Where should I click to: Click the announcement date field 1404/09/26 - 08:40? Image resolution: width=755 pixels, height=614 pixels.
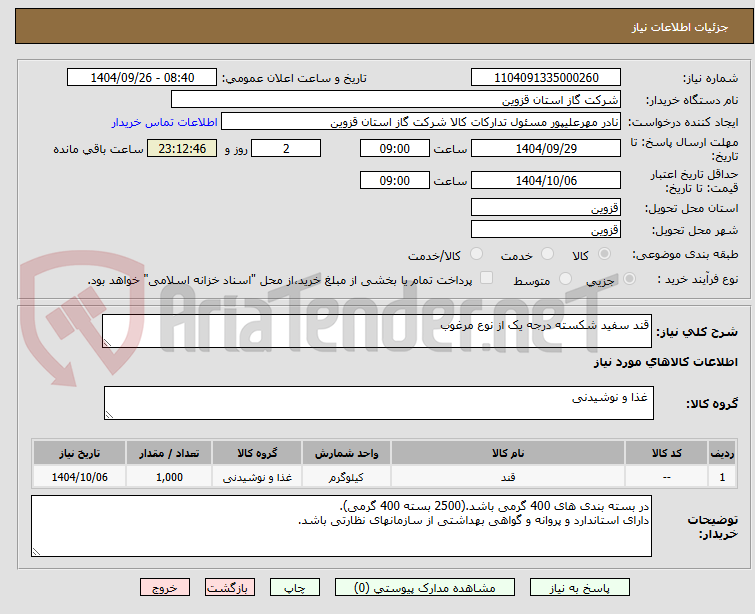click(142, 78)
